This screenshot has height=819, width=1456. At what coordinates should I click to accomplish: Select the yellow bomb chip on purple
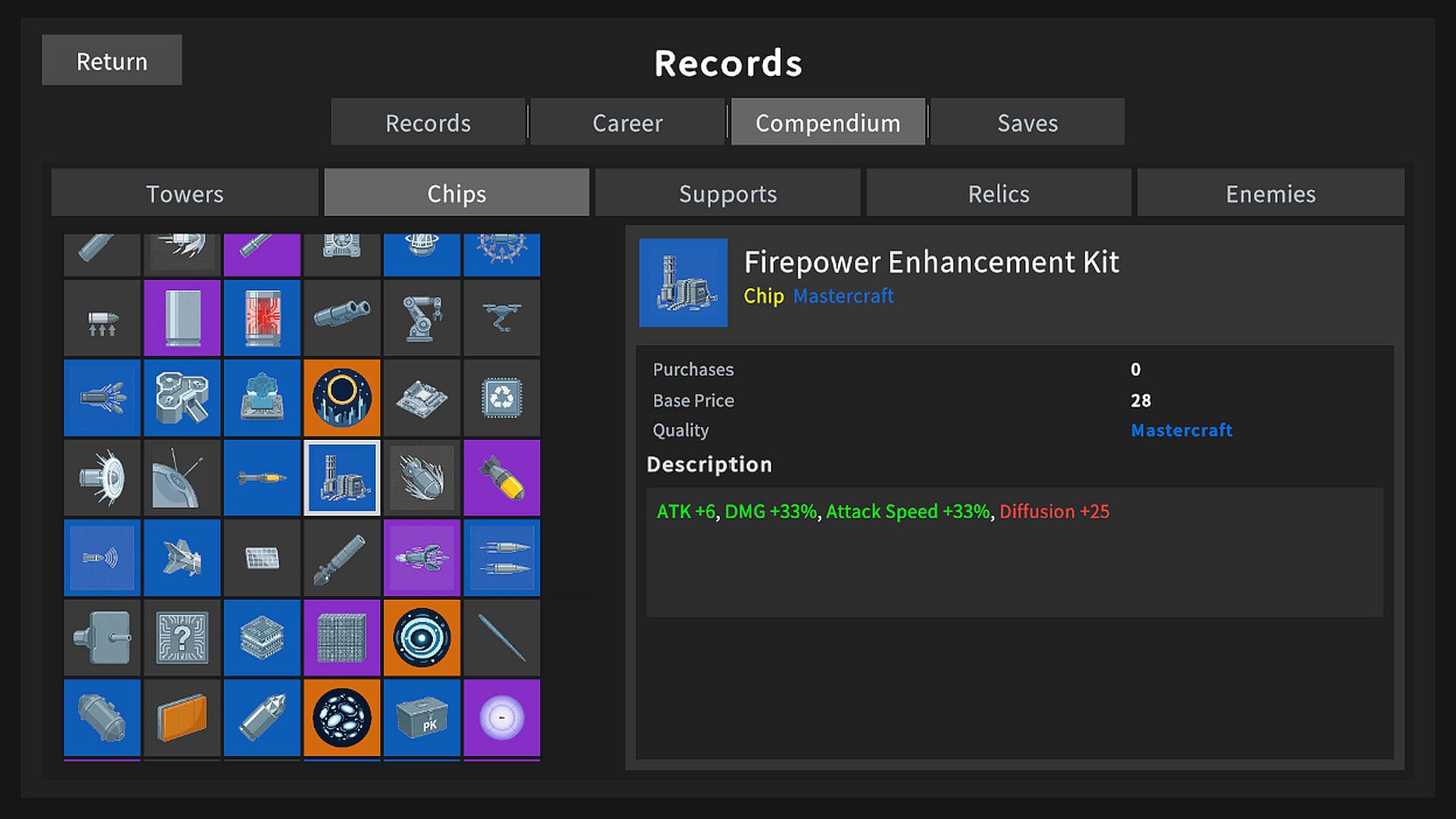502,478
